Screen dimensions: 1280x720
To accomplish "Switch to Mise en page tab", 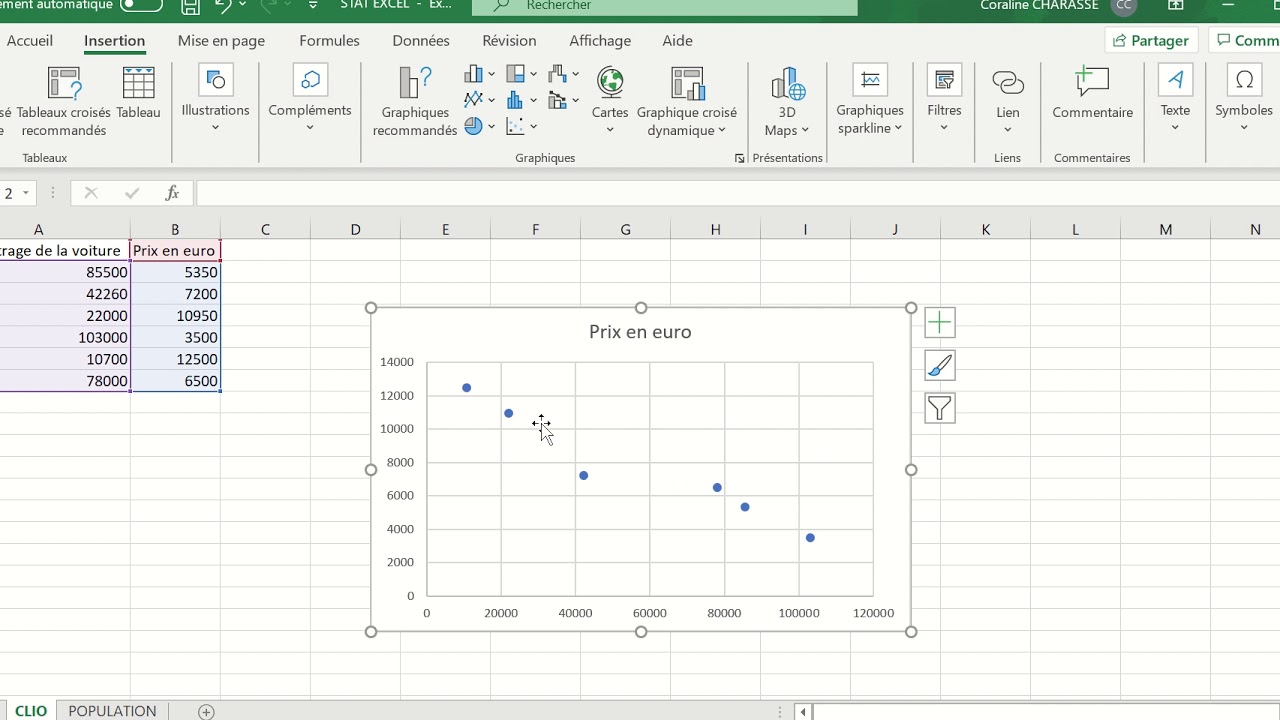I will click(x=221, y=41).
